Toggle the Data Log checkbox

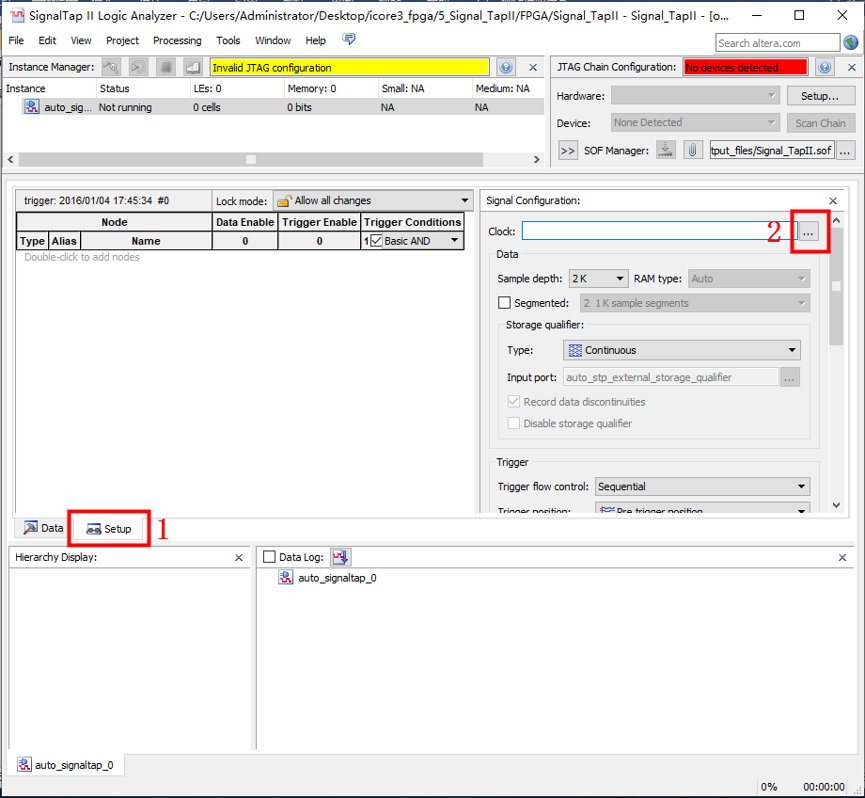pyautogui.click(x=269, y=557)
